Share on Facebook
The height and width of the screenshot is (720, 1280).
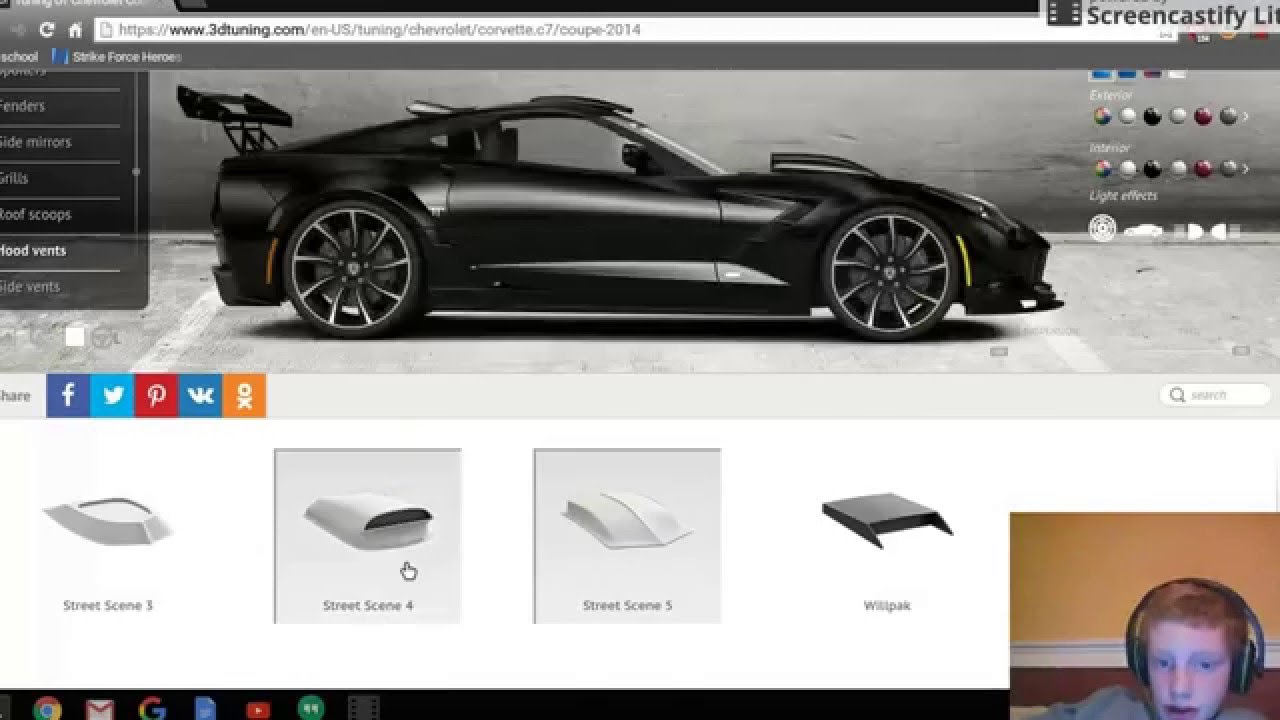coord(68,395)
